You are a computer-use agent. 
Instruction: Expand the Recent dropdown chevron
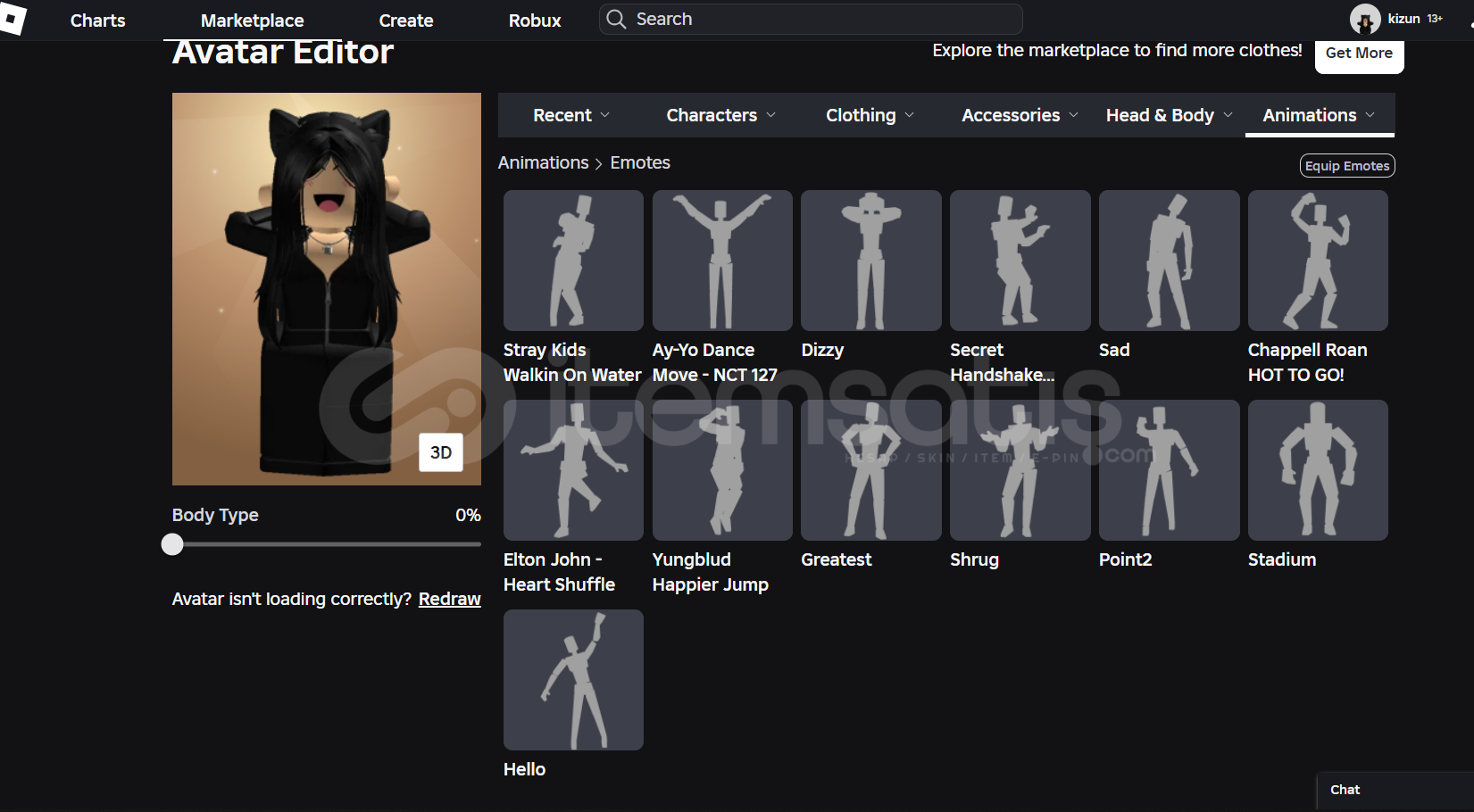(x=605, y=115)
